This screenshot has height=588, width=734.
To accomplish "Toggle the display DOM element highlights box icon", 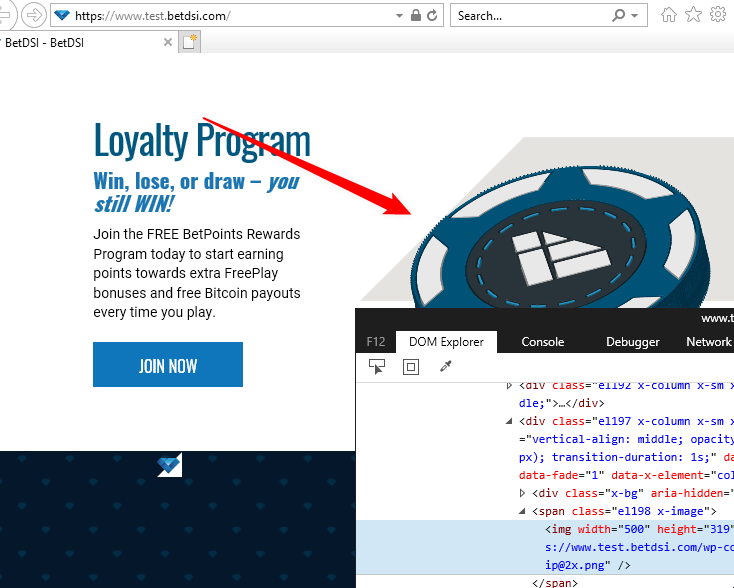I will pos(410,367).
